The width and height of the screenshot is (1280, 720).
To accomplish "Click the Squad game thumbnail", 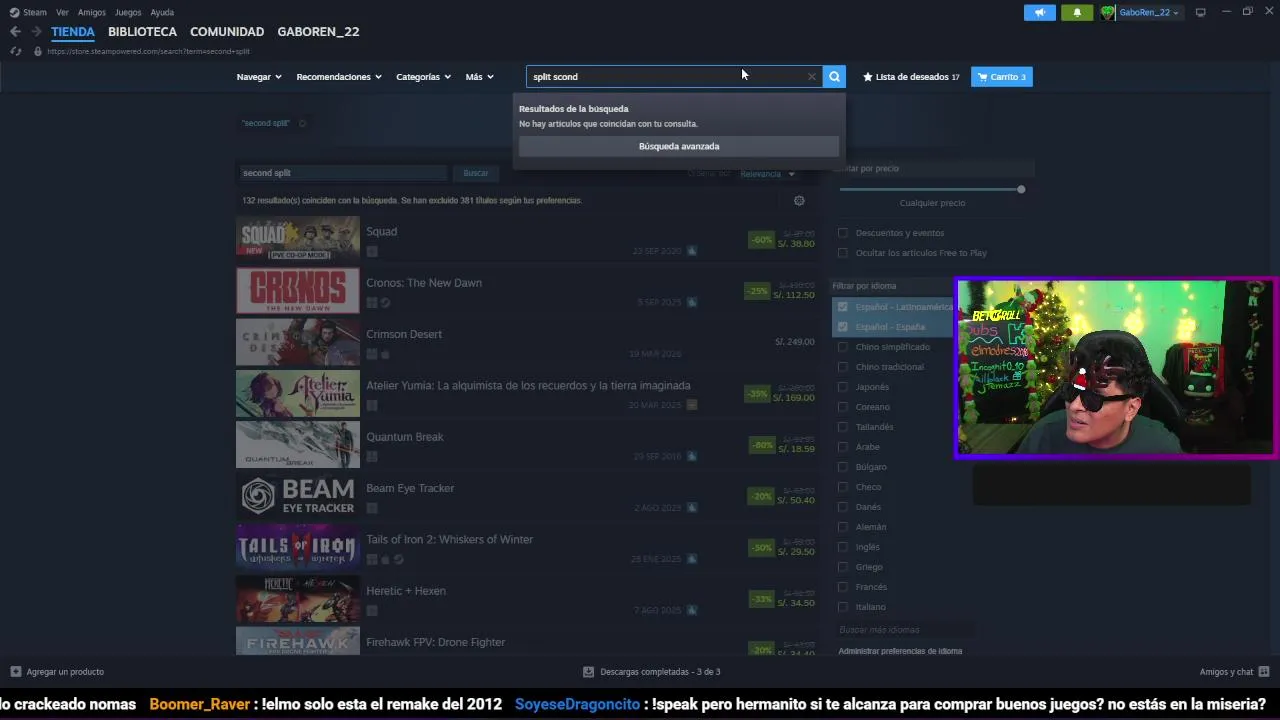I will (x=298, y=238).
